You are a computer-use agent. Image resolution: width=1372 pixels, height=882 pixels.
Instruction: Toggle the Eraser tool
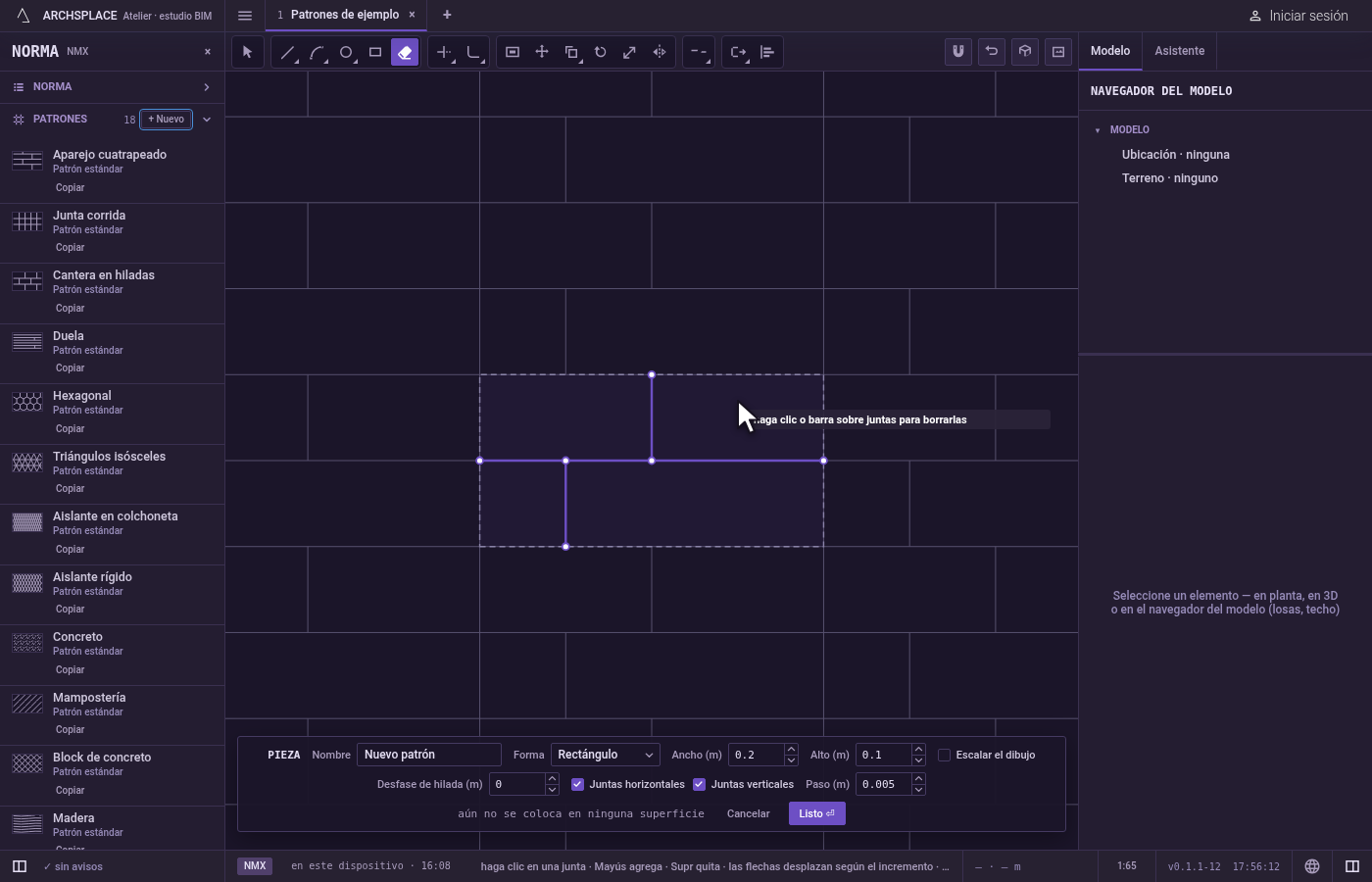[x=405, y=52]
